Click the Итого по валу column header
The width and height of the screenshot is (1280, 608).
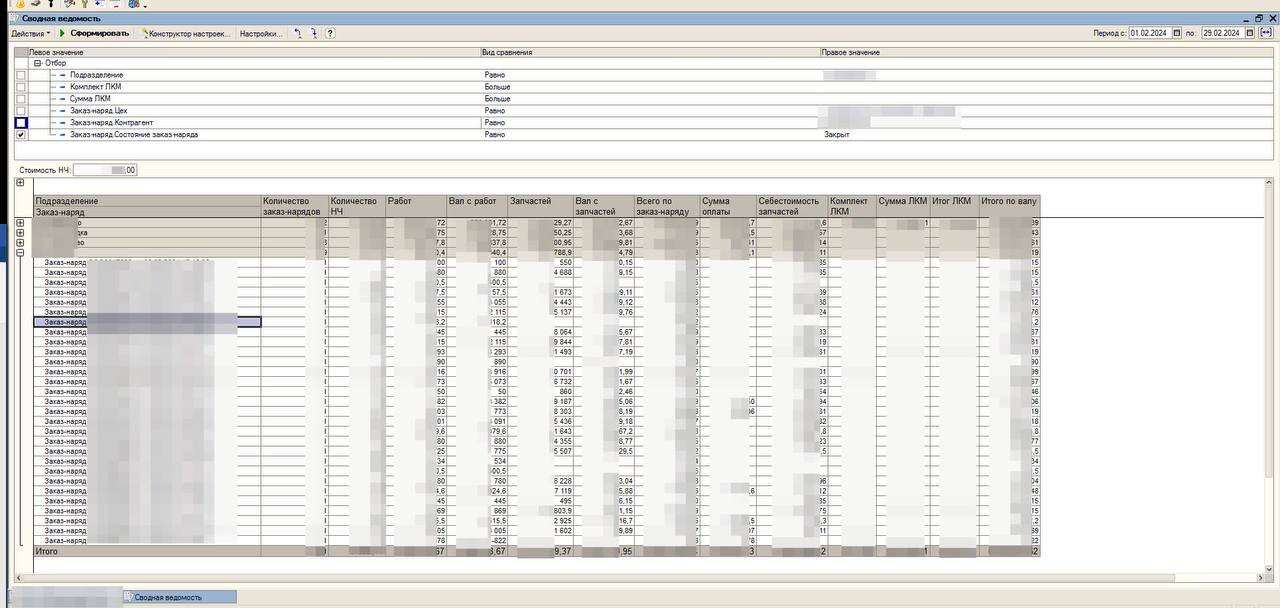pyautogui.click(x=1009, y=207)
